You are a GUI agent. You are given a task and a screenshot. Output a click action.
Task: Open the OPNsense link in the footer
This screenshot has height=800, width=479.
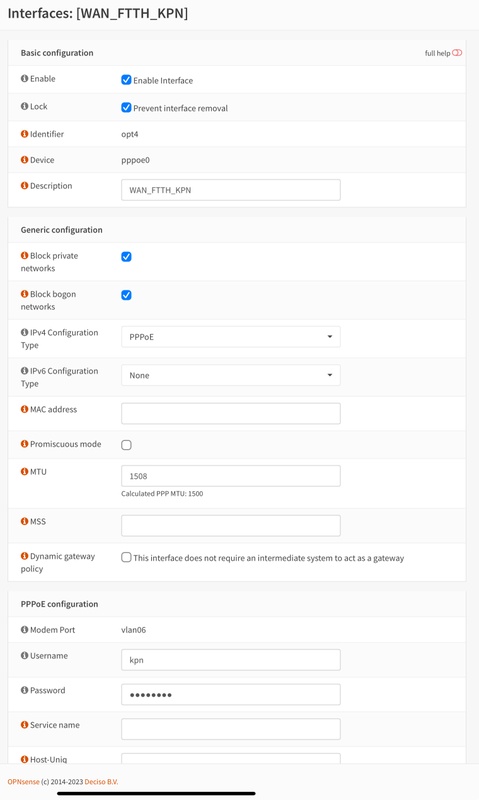click(23, 782)
